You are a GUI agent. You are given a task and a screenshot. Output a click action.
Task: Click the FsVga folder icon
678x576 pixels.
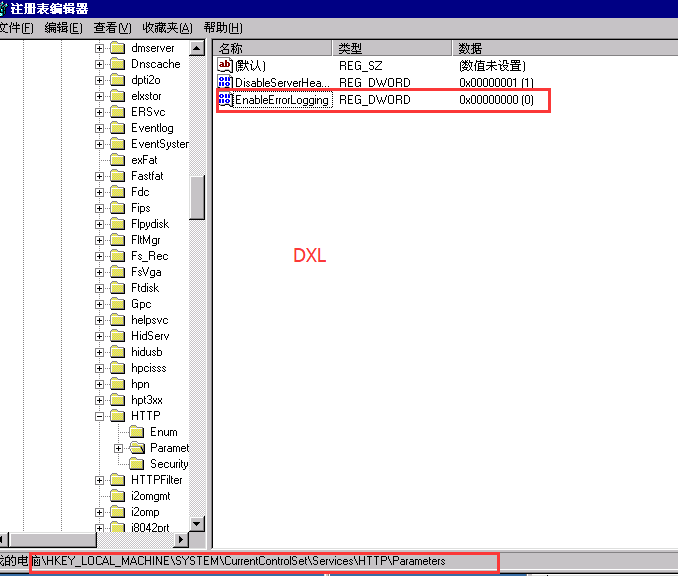(x=118, y=272)
